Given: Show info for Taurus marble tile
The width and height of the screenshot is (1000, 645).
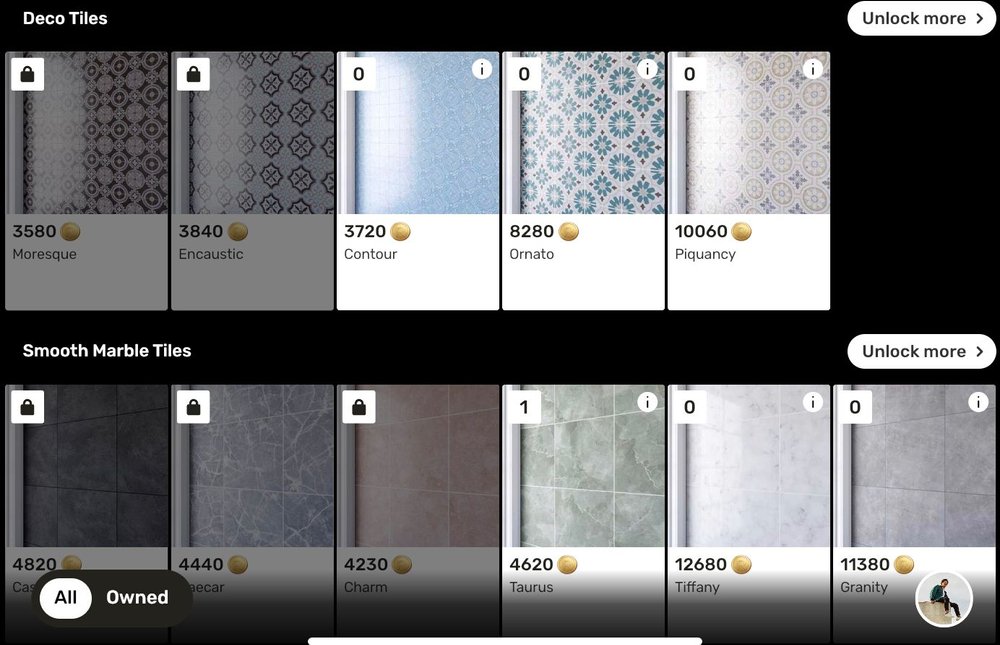Looking at the screenshot, I should coord(647,402).
